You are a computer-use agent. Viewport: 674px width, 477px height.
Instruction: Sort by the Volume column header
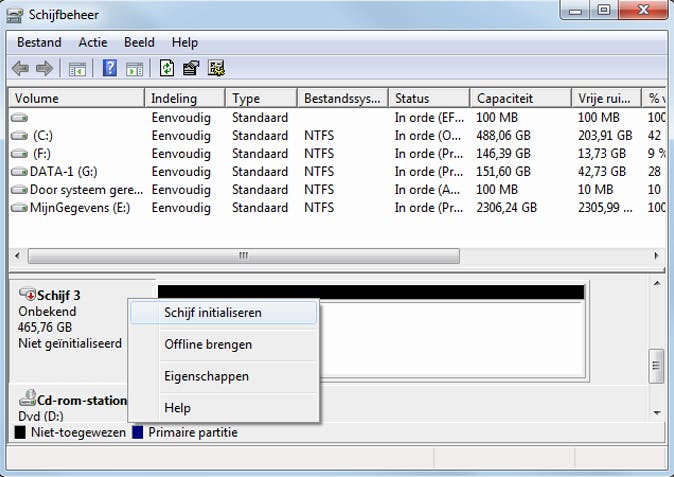click(77, 98)
